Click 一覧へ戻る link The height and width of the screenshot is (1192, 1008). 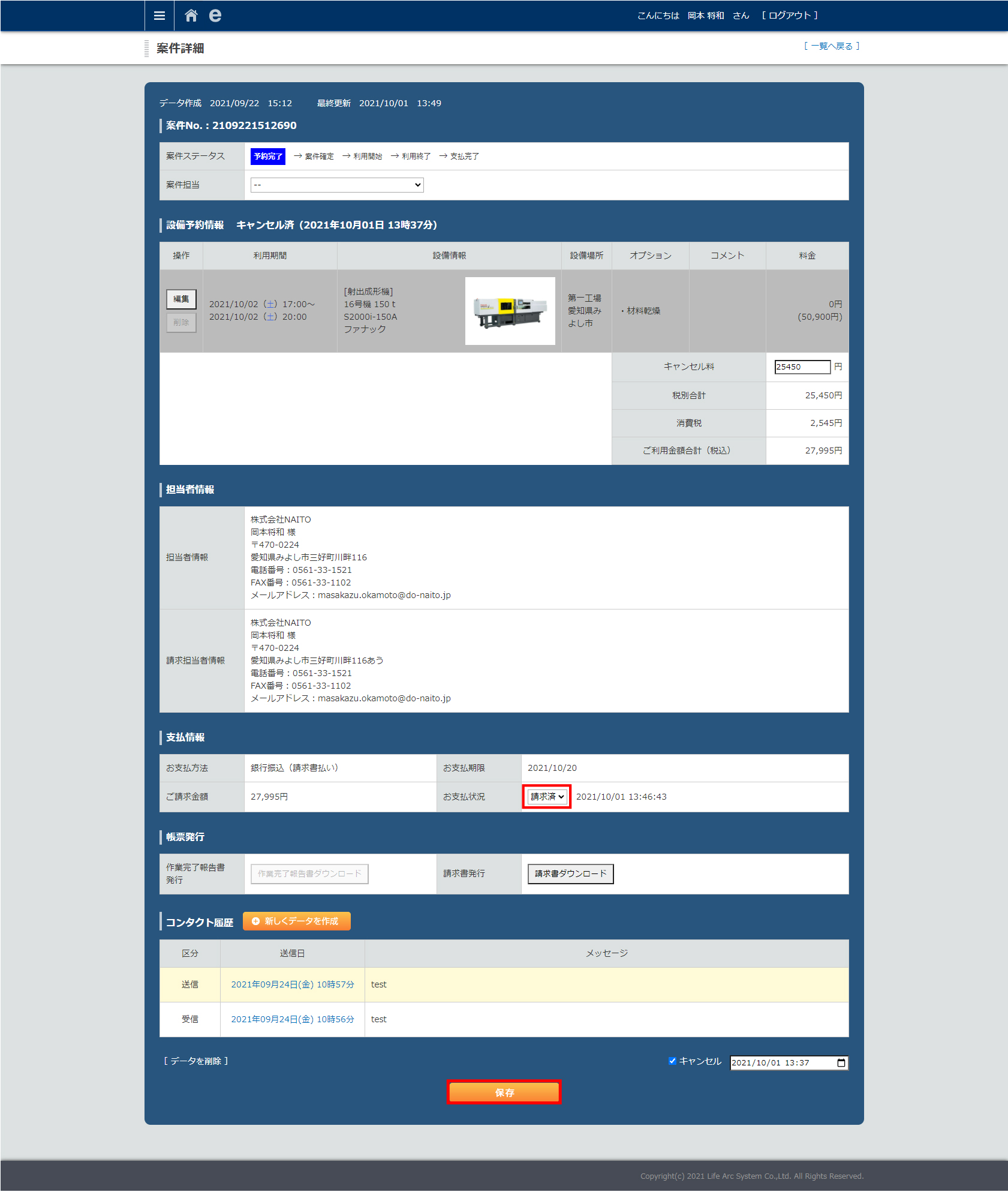coord(832,46)
